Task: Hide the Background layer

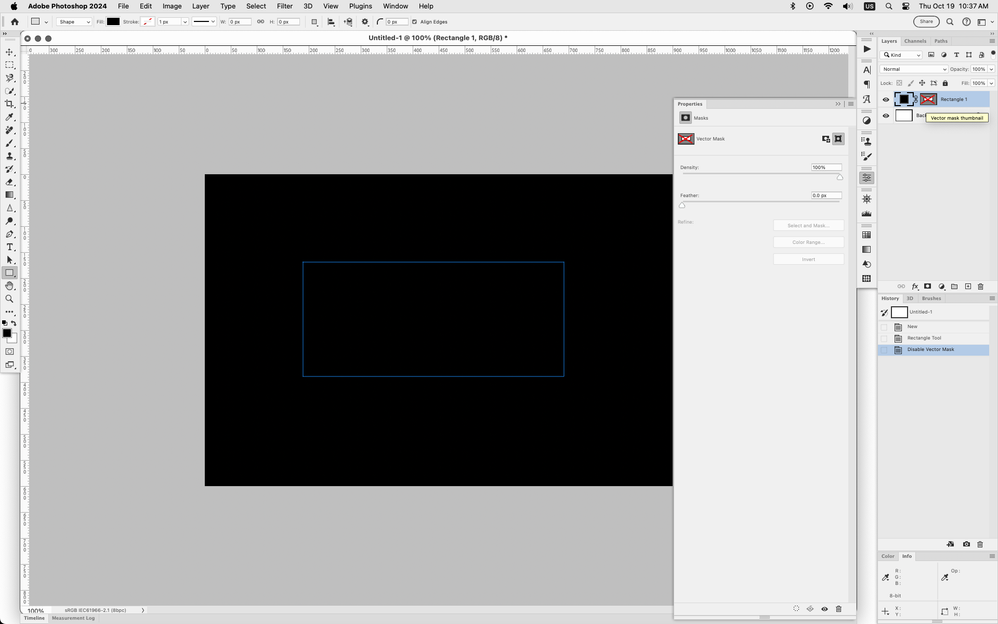Action: tap(885, 115)
